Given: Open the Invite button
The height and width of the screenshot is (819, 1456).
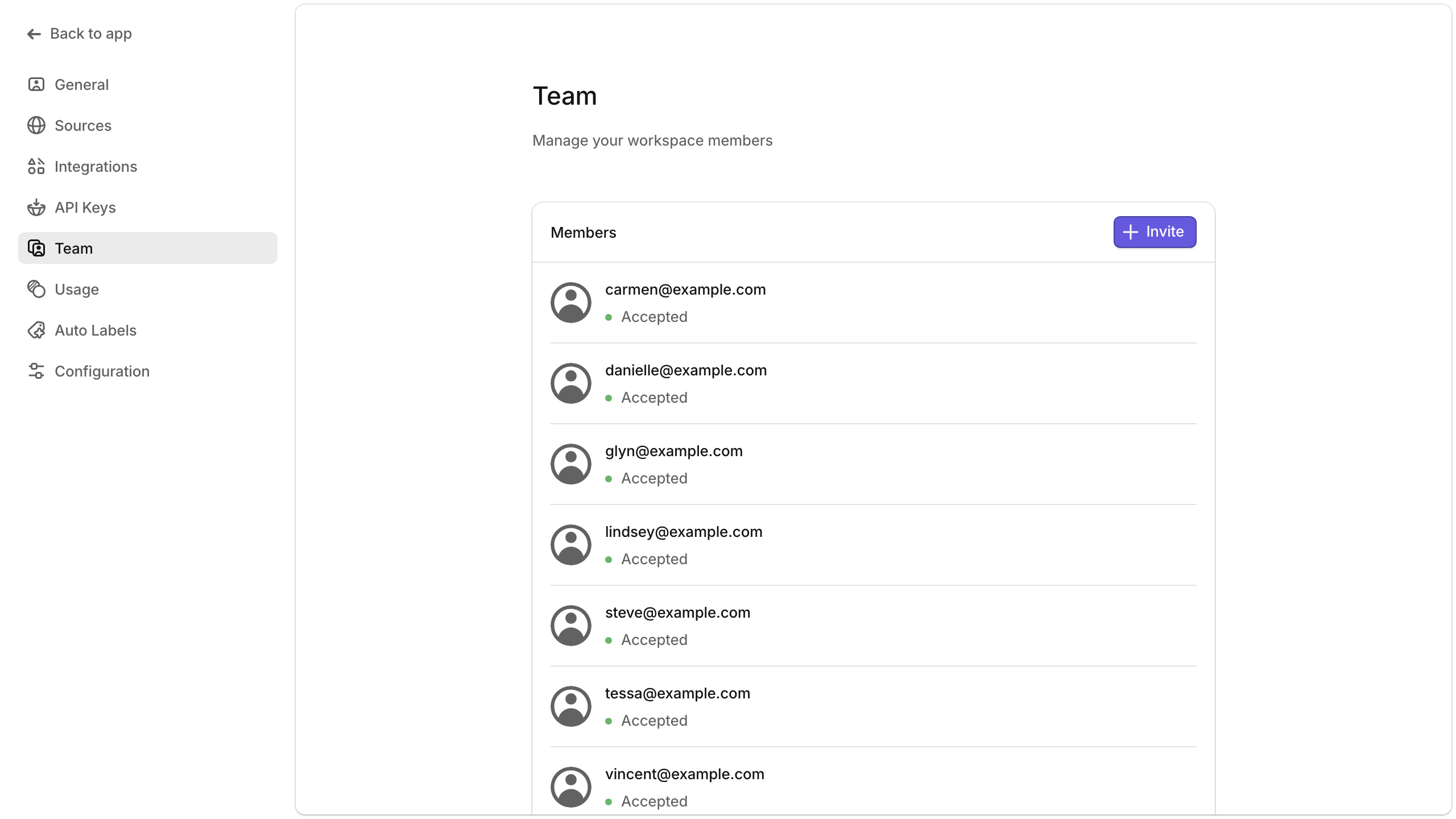Looking at the screenshot, I should [1154, 231].
